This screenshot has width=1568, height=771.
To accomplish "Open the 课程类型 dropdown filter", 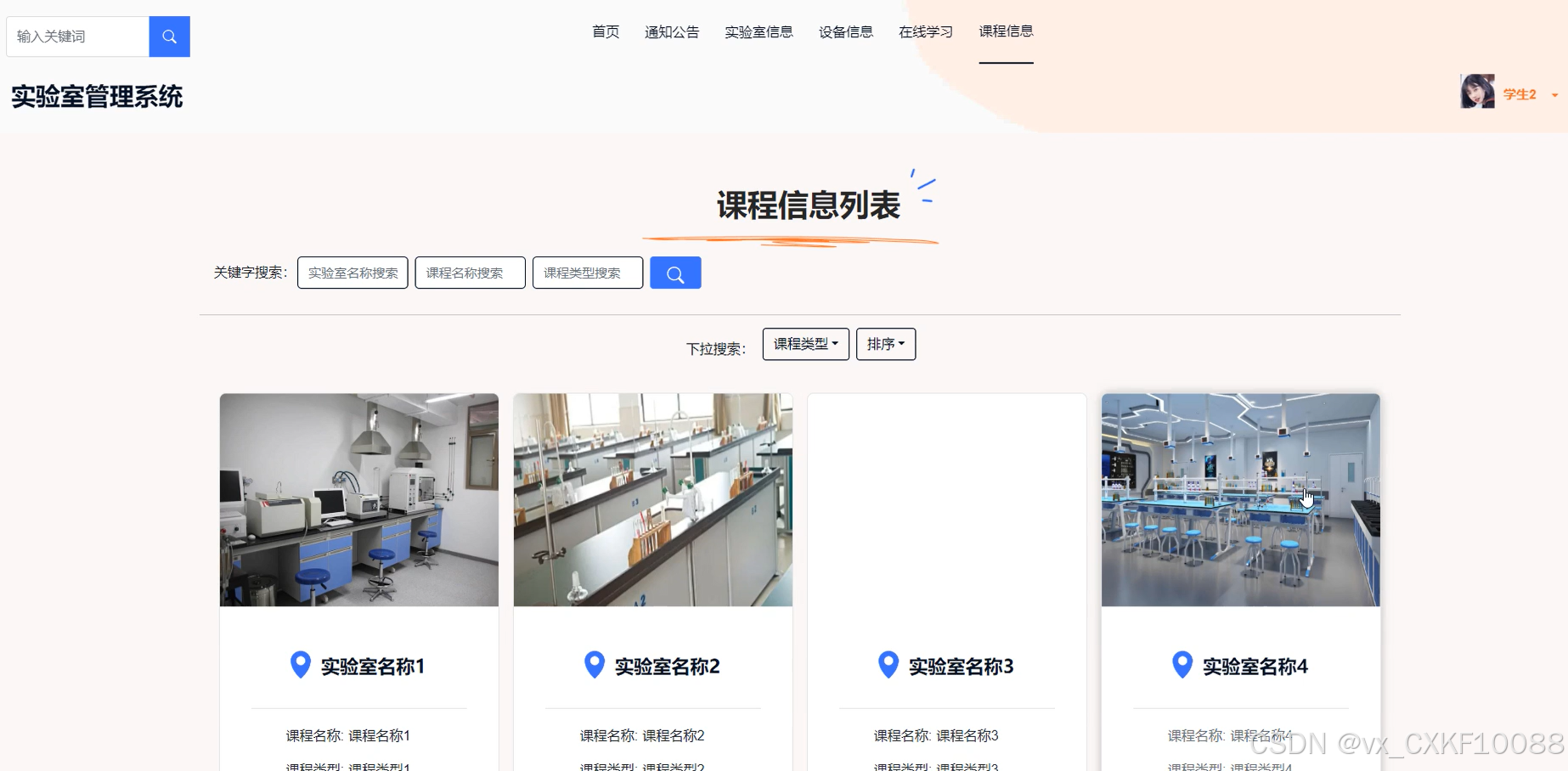I will [805, 344].
